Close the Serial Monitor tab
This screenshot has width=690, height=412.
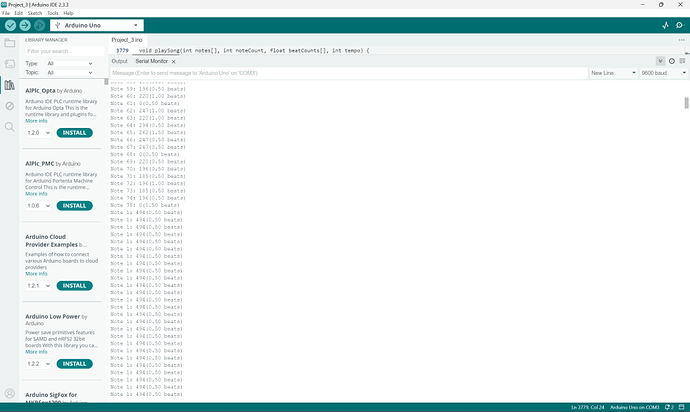point(173,62)
